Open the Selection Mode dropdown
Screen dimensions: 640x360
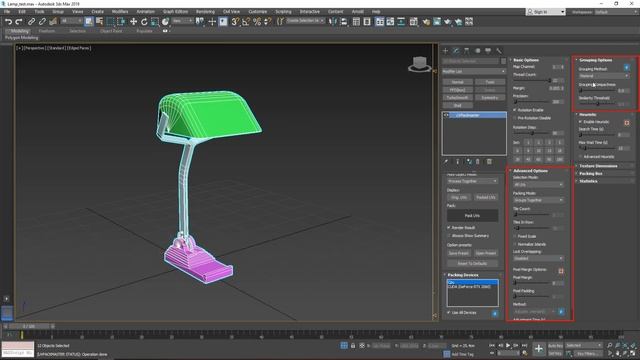click(538, 184)
